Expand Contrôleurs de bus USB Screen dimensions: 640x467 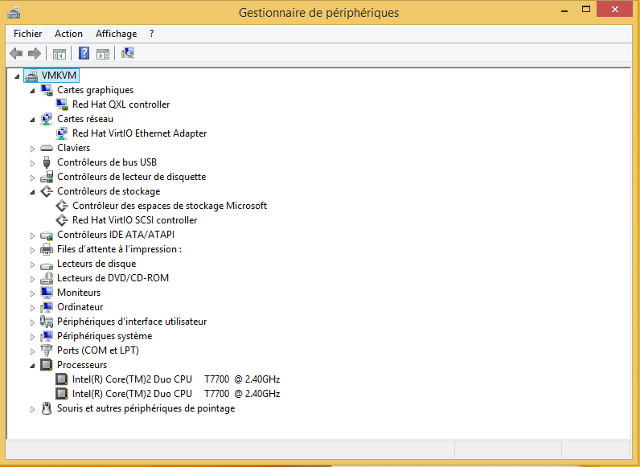click(33, 163)
